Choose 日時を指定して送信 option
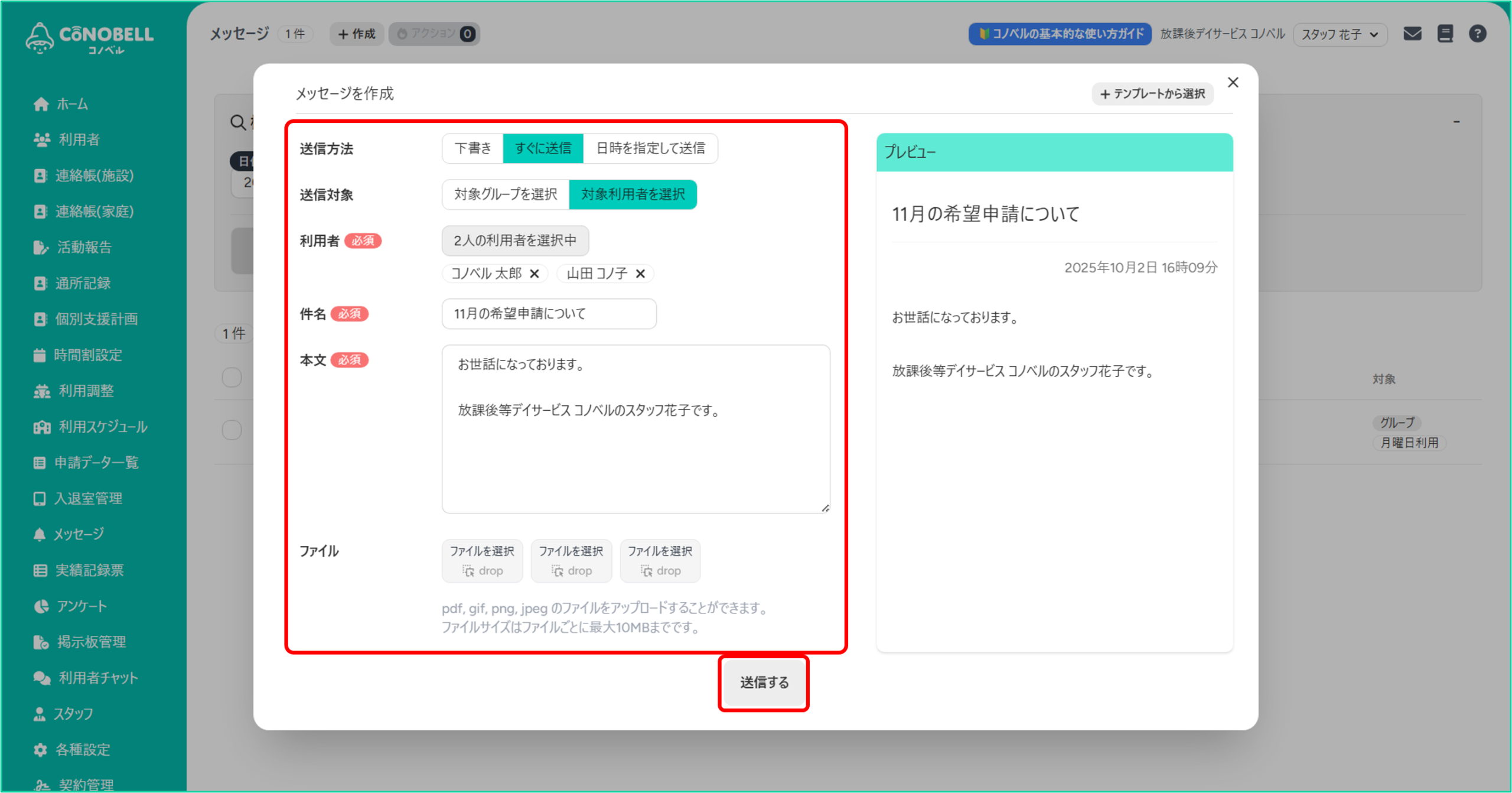The width and height of the screenshot is (1512, 793). click(650, 148)
